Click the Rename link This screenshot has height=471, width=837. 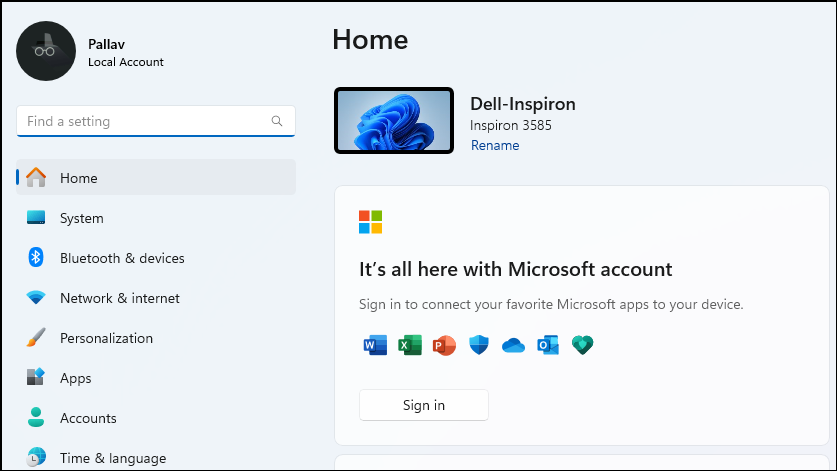495,145
